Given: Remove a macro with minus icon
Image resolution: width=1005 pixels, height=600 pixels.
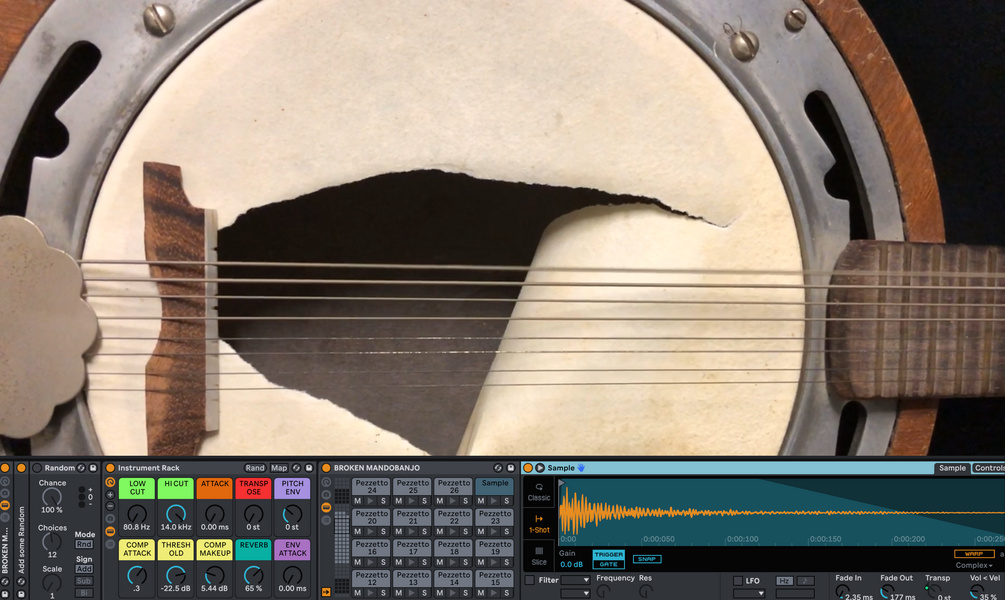Looking at the screenshot, I should (x=110, y=506).
